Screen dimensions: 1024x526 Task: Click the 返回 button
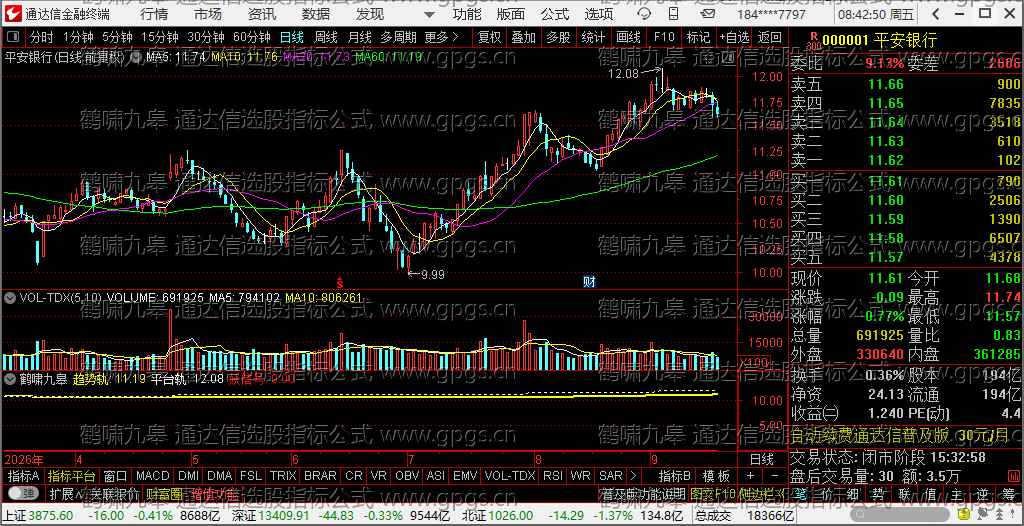click(770, 37)
